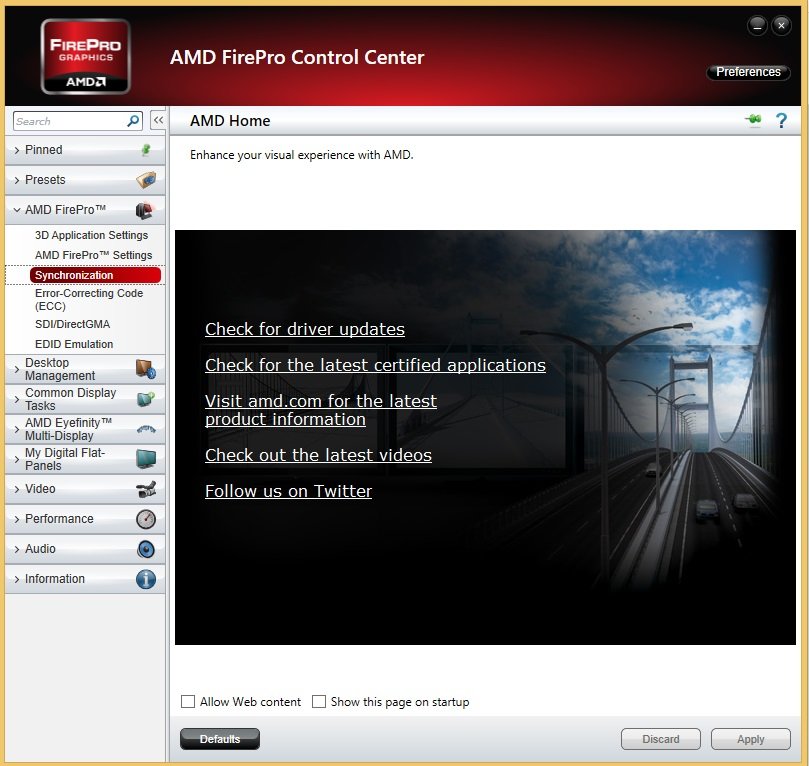The width and height of the screenshot is (809, 766).
Task: Click the Performance gauge icon
Action: coord(146,519)
